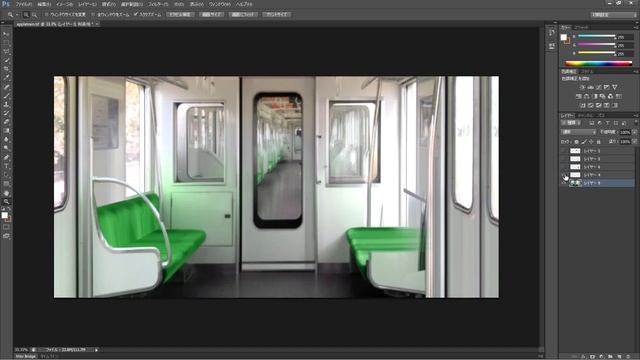Enable 全ウィンドウをズーム checkbox
The image size is (640, 360).
[93, 15]
